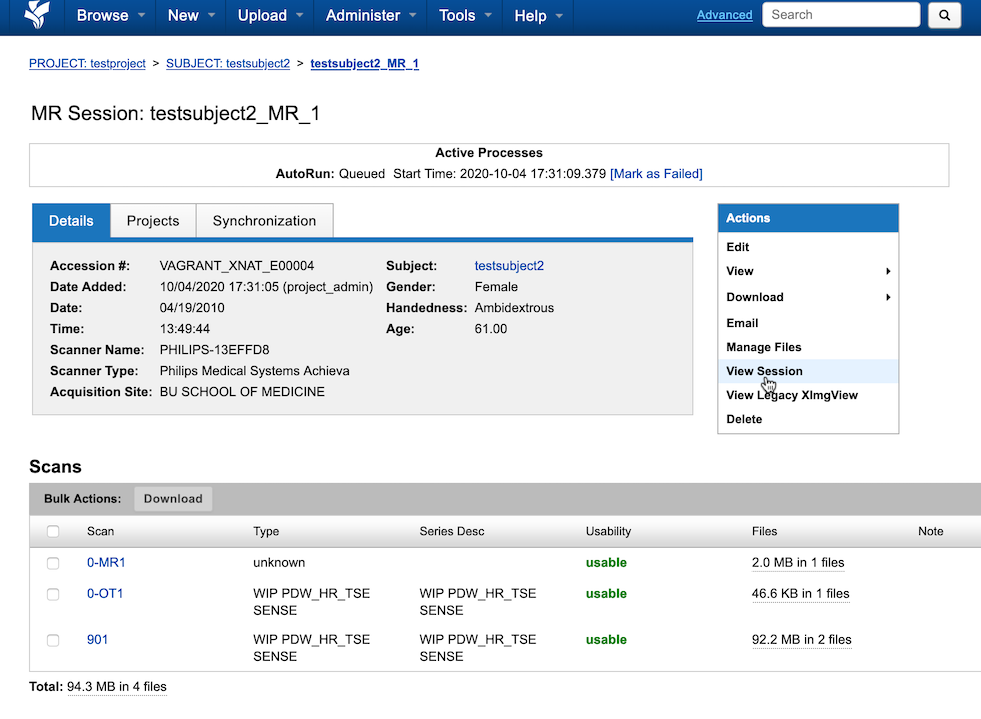Go to PROJECT: testproject breadcrumb

87,63
